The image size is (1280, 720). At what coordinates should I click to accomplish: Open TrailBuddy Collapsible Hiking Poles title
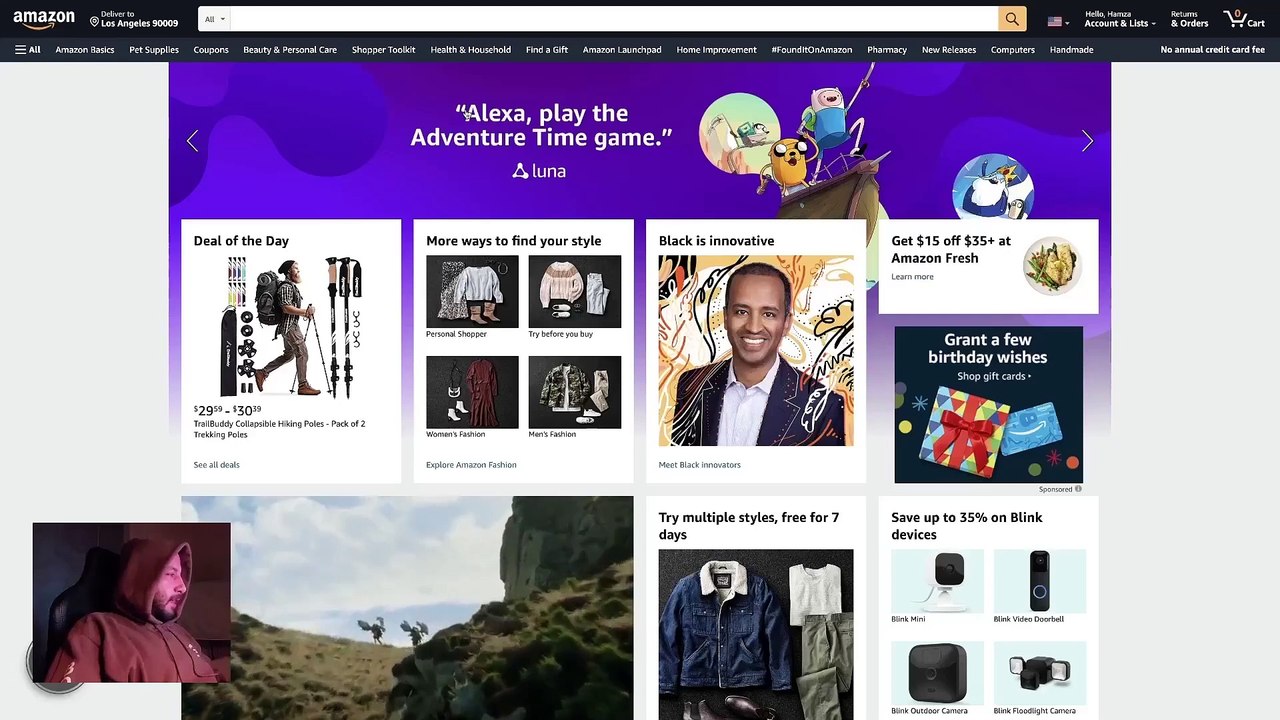(x=279, y=429)
